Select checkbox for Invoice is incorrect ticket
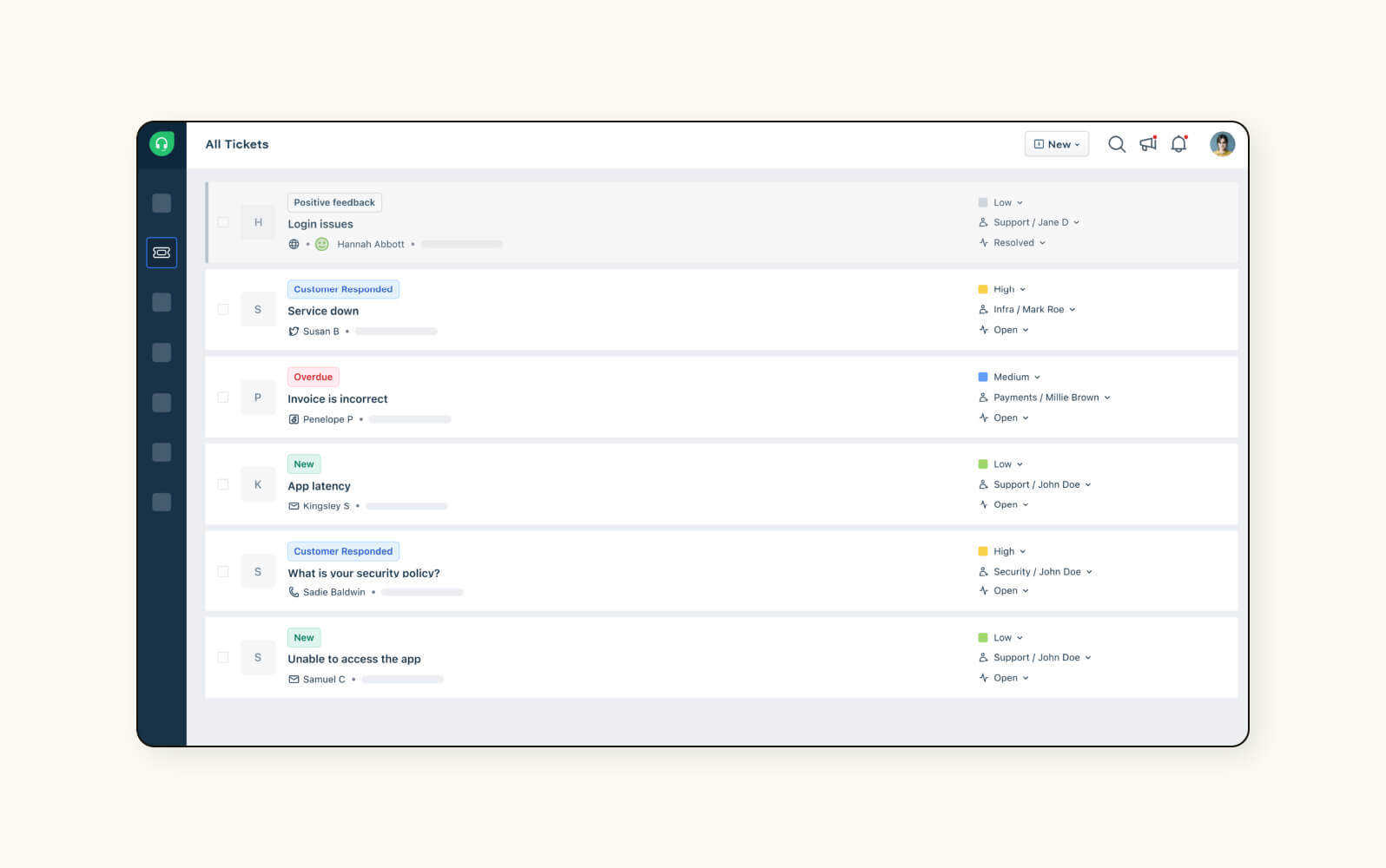The image size is (1386, 868). click(x=223, y=397)
